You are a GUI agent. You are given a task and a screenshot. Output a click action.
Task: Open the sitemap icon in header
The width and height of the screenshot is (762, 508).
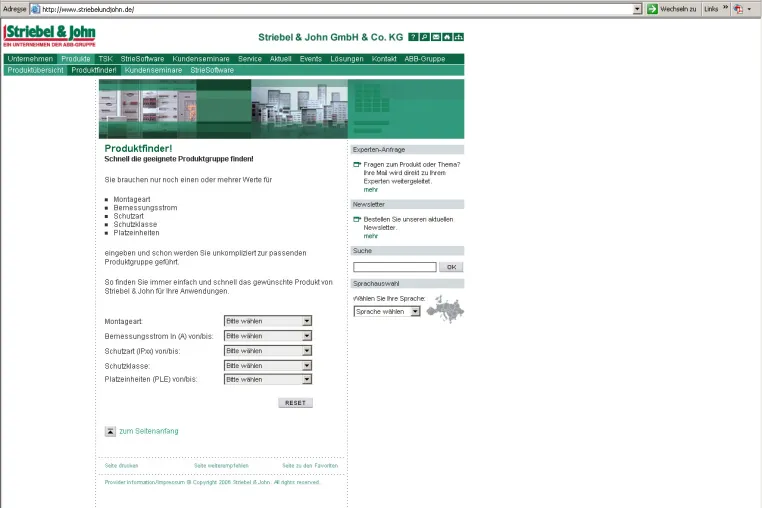(459, 37)
